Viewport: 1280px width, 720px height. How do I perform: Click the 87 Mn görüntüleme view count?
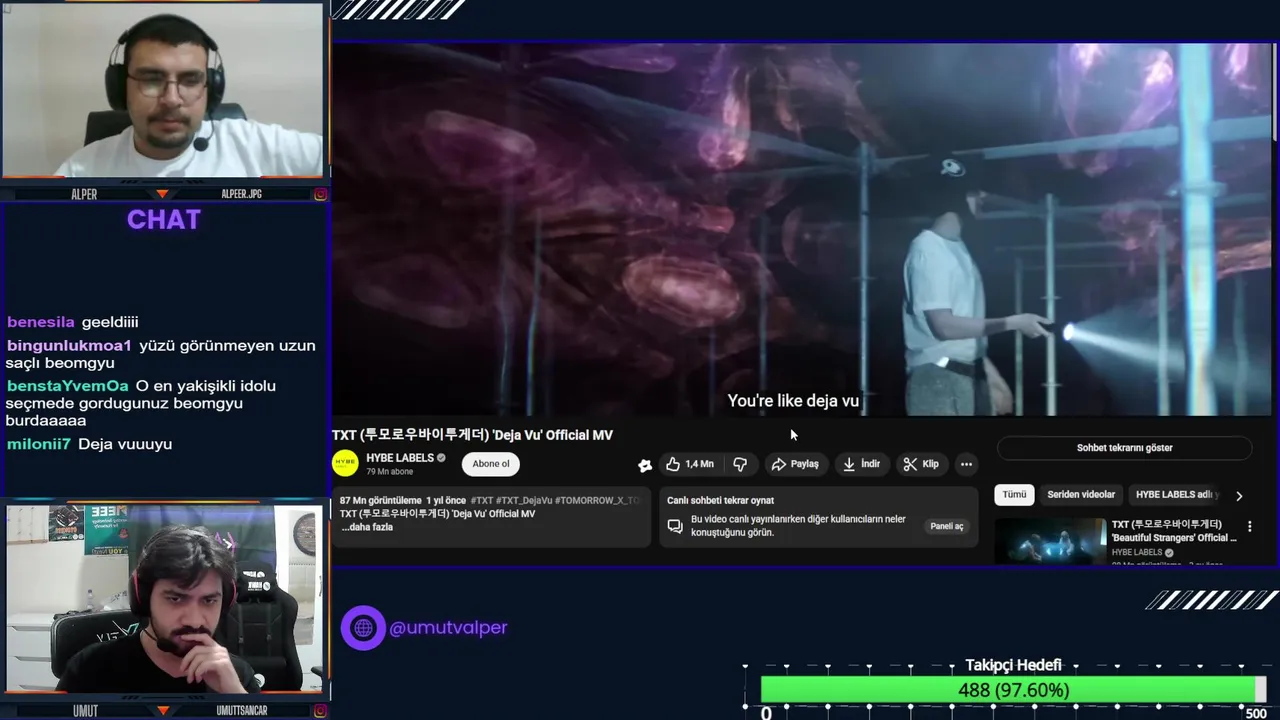pyautogui.click(x=380, y=500)
